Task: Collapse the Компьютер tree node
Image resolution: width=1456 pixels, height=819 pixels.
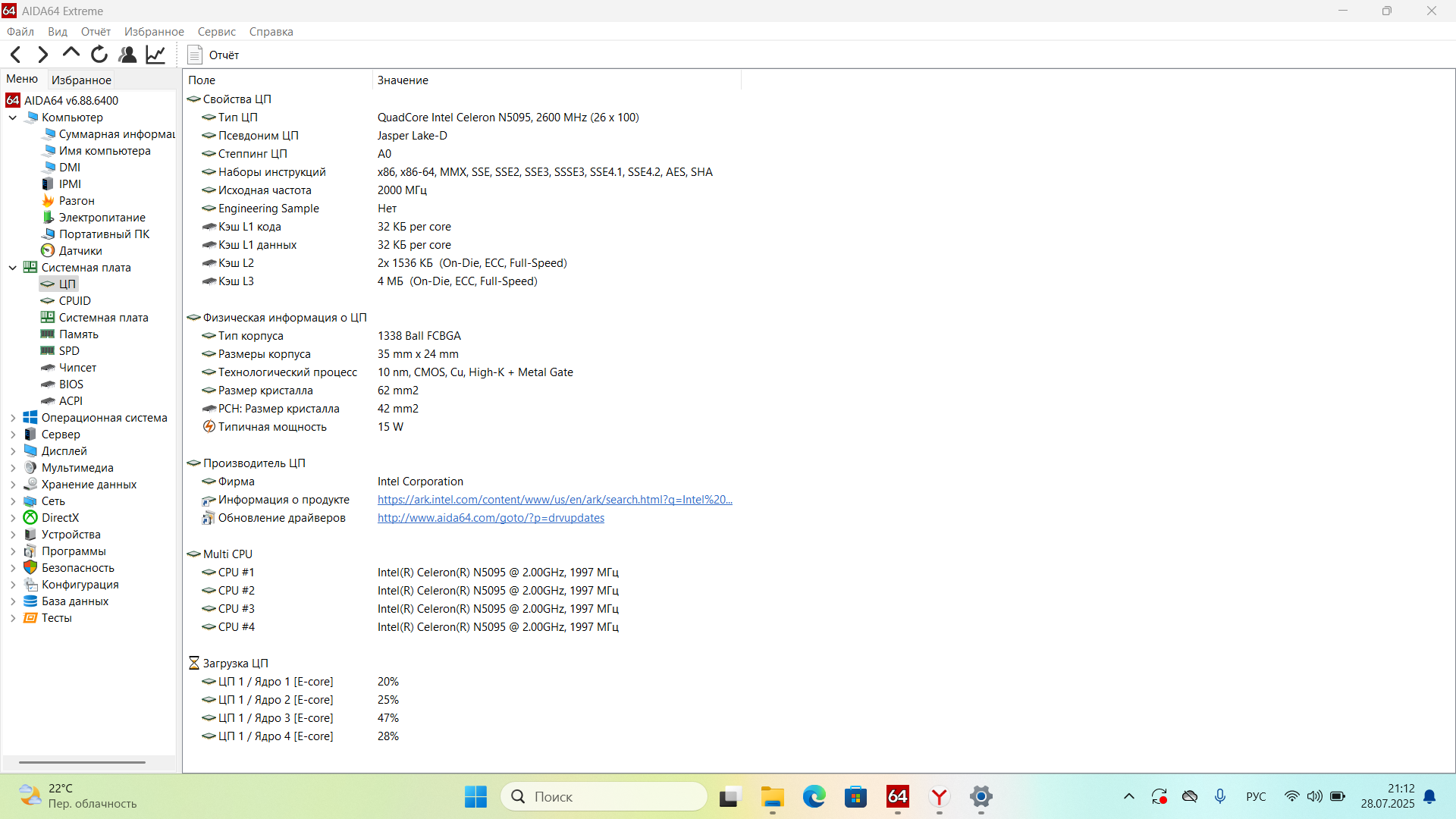Action: [13, 118]
